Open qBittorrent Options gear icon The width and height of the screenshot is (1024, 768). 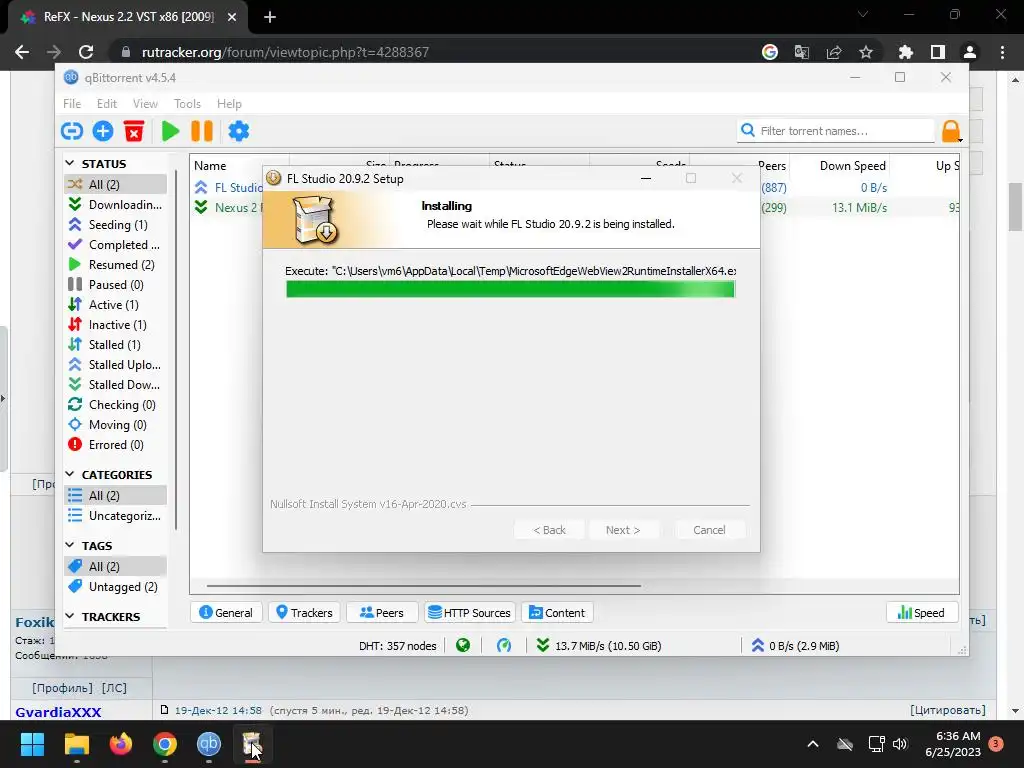coord(238,131)
